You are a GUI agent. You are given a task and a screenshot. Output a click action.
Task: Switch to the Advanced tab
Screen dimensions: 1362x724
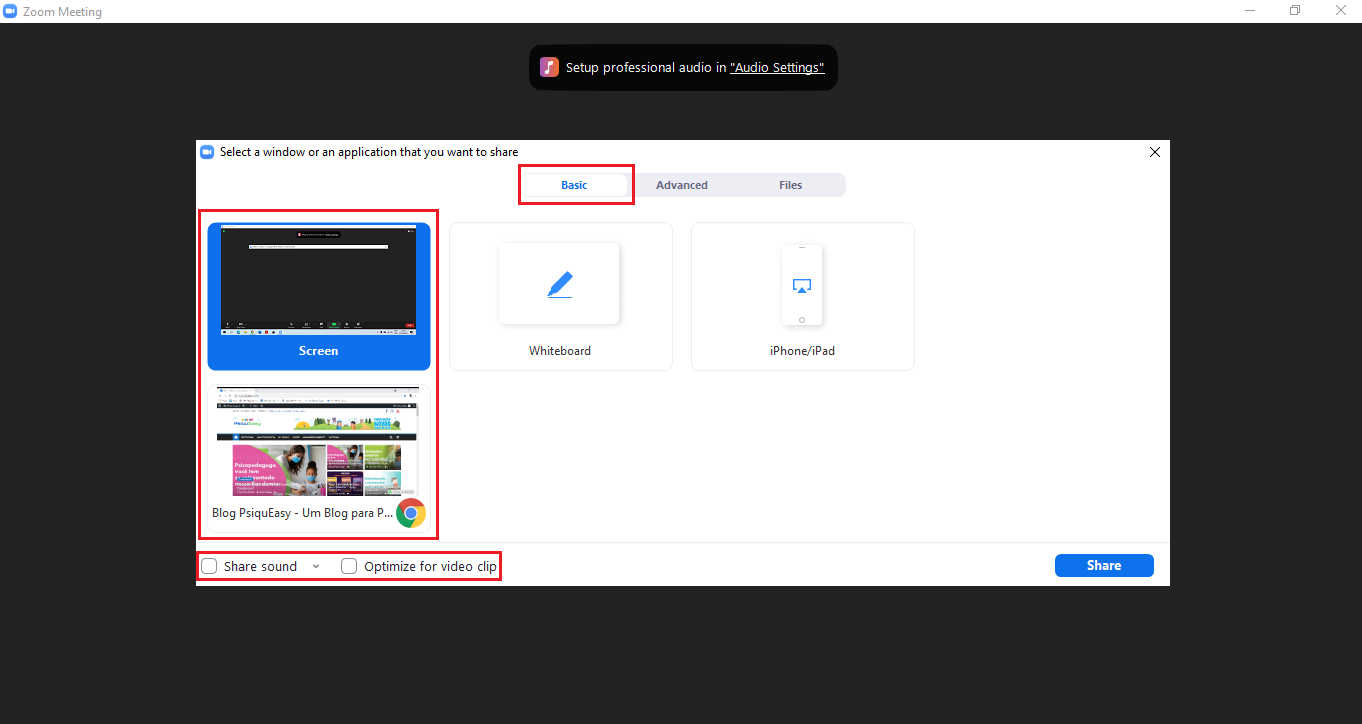click(682, 185)
